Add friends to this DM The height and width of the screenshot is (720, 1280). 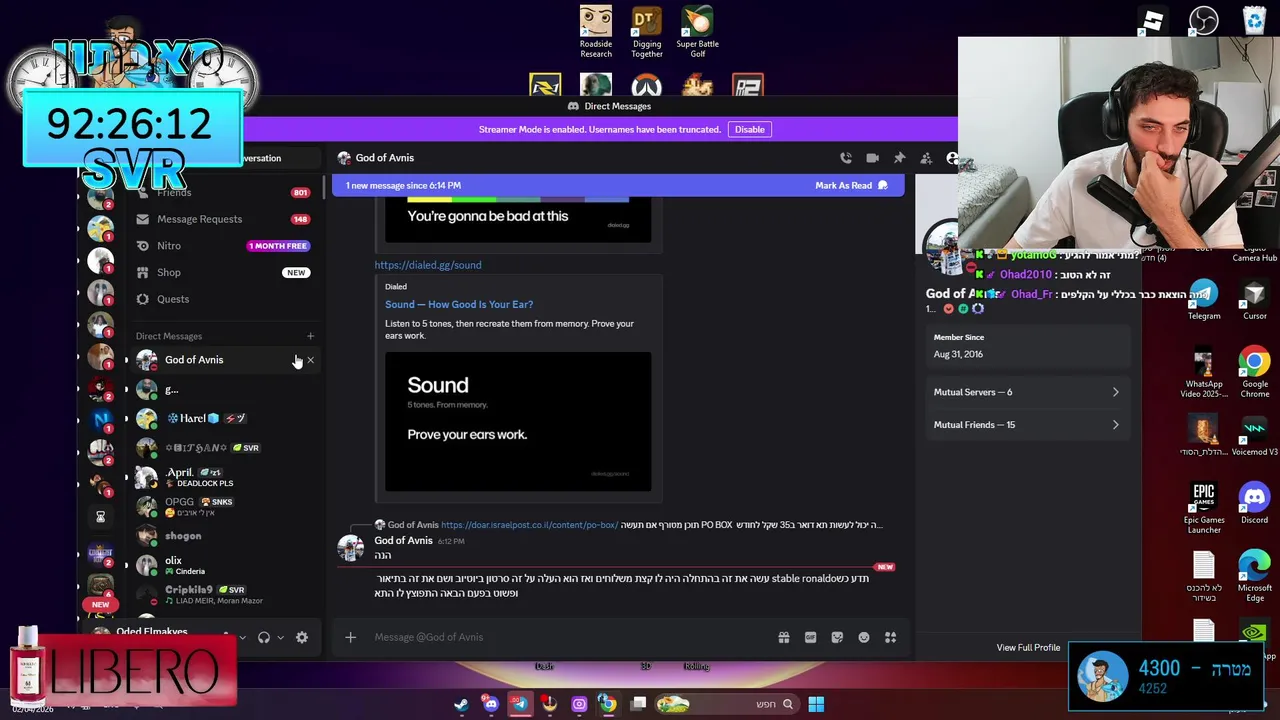(x=926, y=158)
